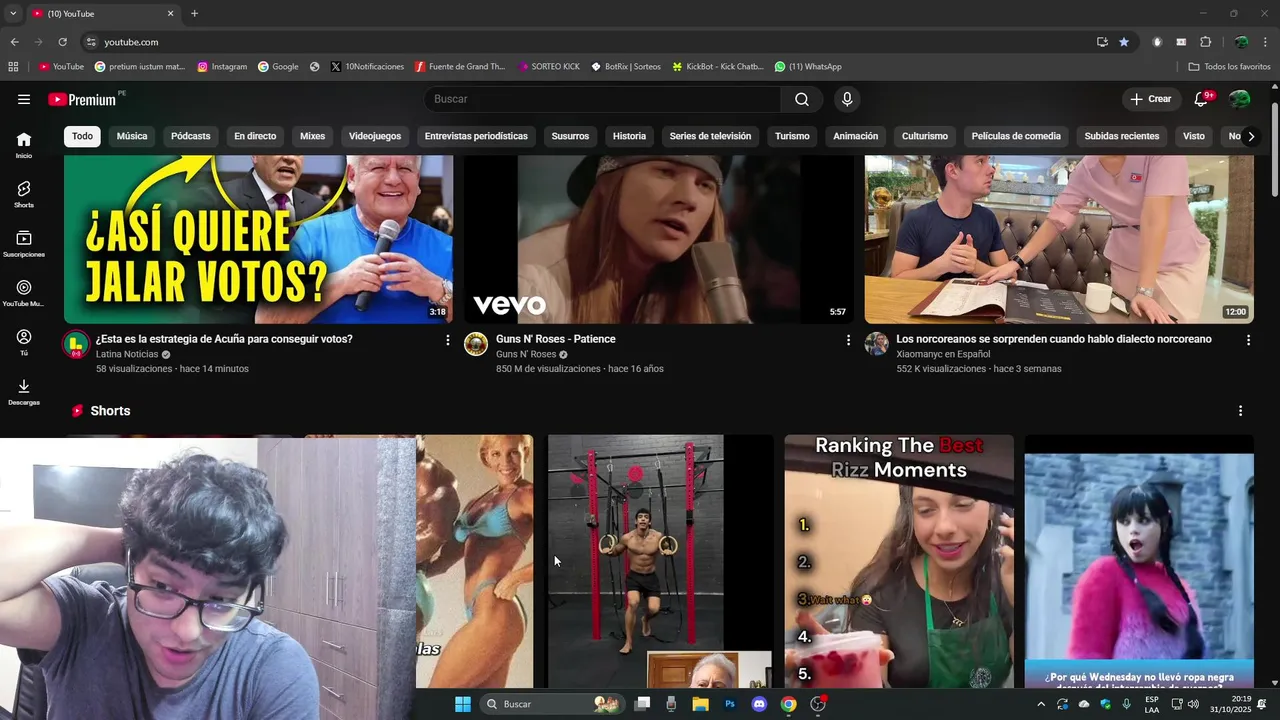Open the account avatar menu
This screenshot has width=1280, height=720.
coord(1240,99)
